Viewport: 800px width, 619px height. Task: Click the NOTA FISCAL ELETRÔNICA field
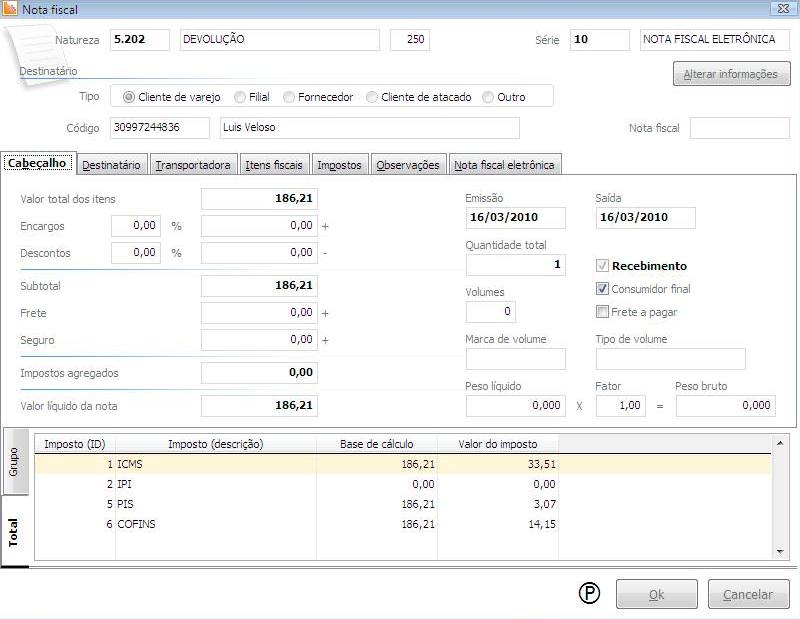(715, 40)
